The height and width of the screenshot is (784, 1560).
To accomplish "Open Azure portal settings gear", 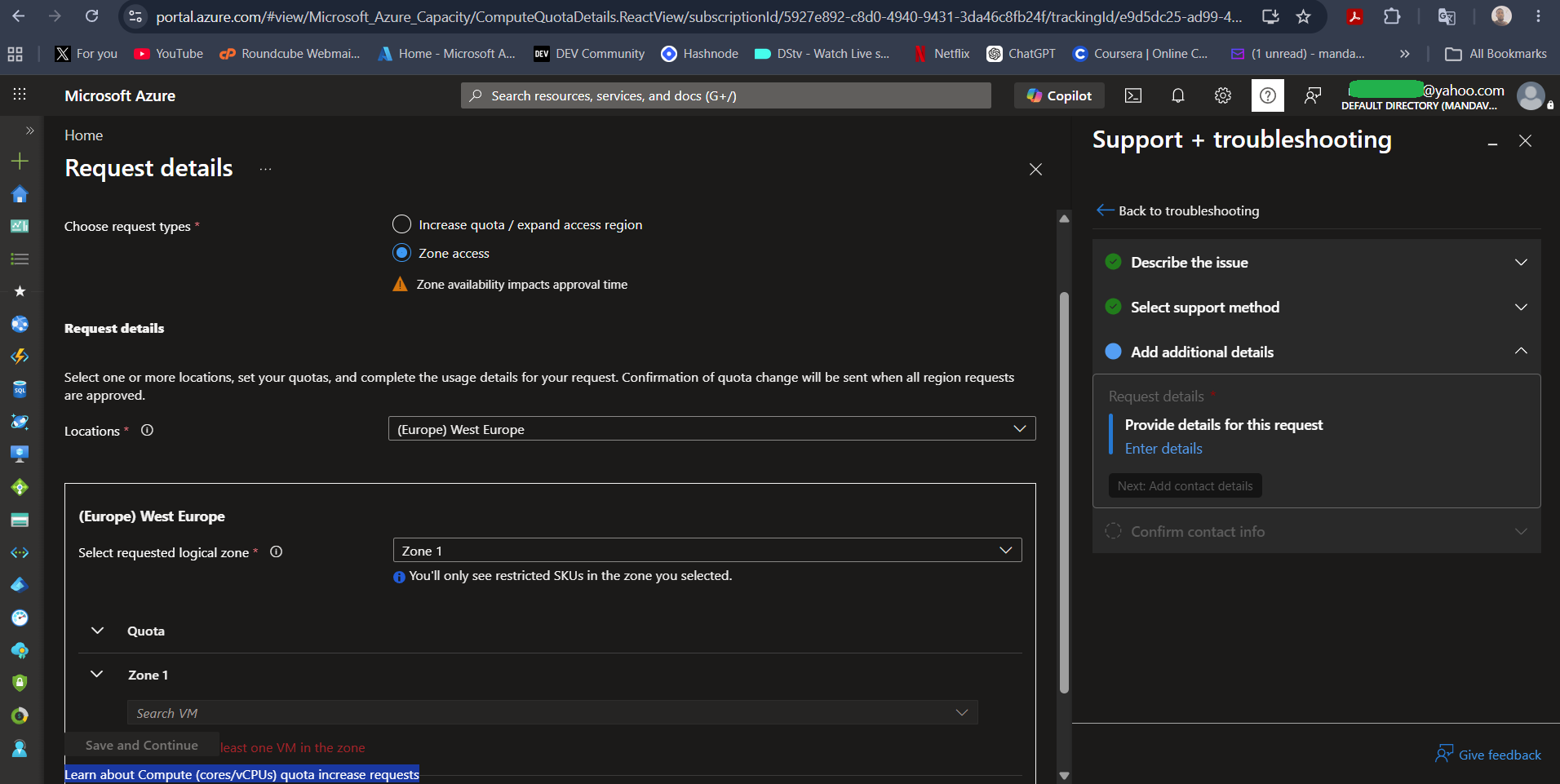I will (x=1223, y=95).
